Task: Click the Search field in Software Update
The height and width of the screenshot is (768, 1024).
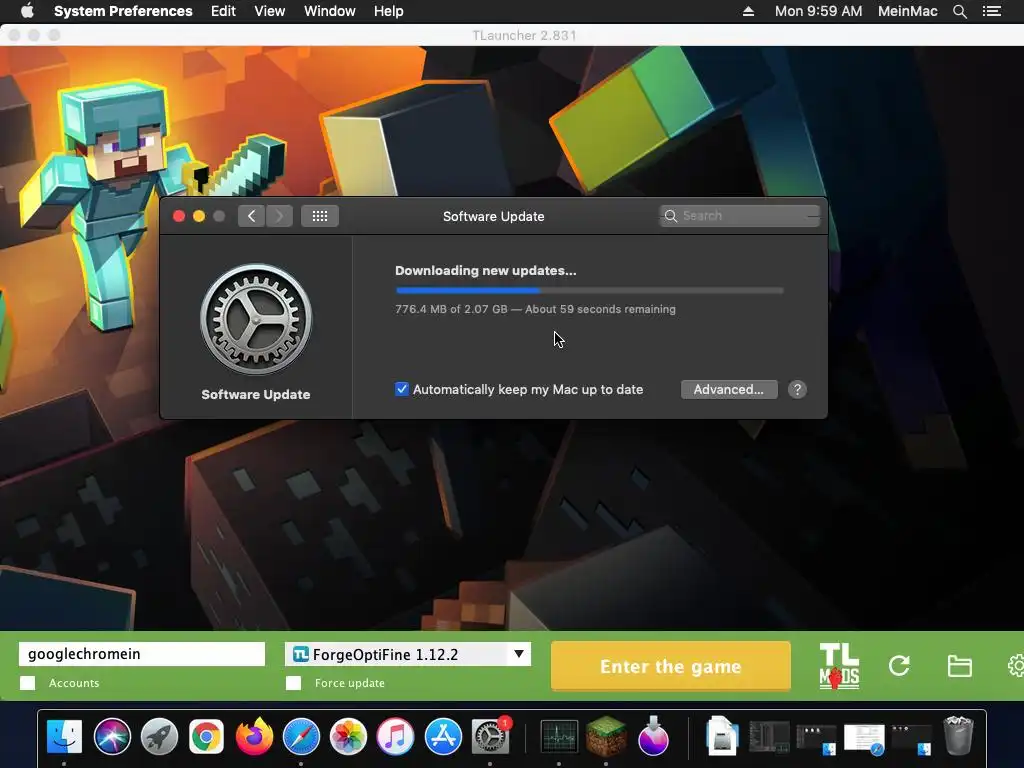Action: (x=739, y=216)
